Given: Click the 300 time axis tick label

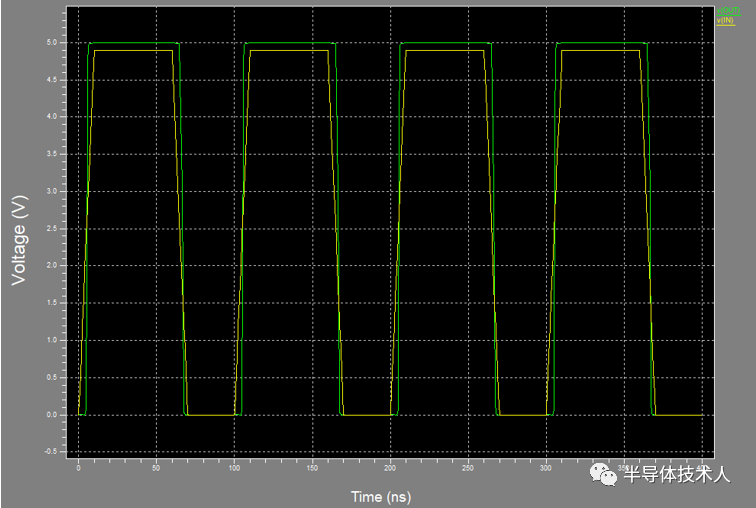Looking at the screenshot, I should point(546,468).
